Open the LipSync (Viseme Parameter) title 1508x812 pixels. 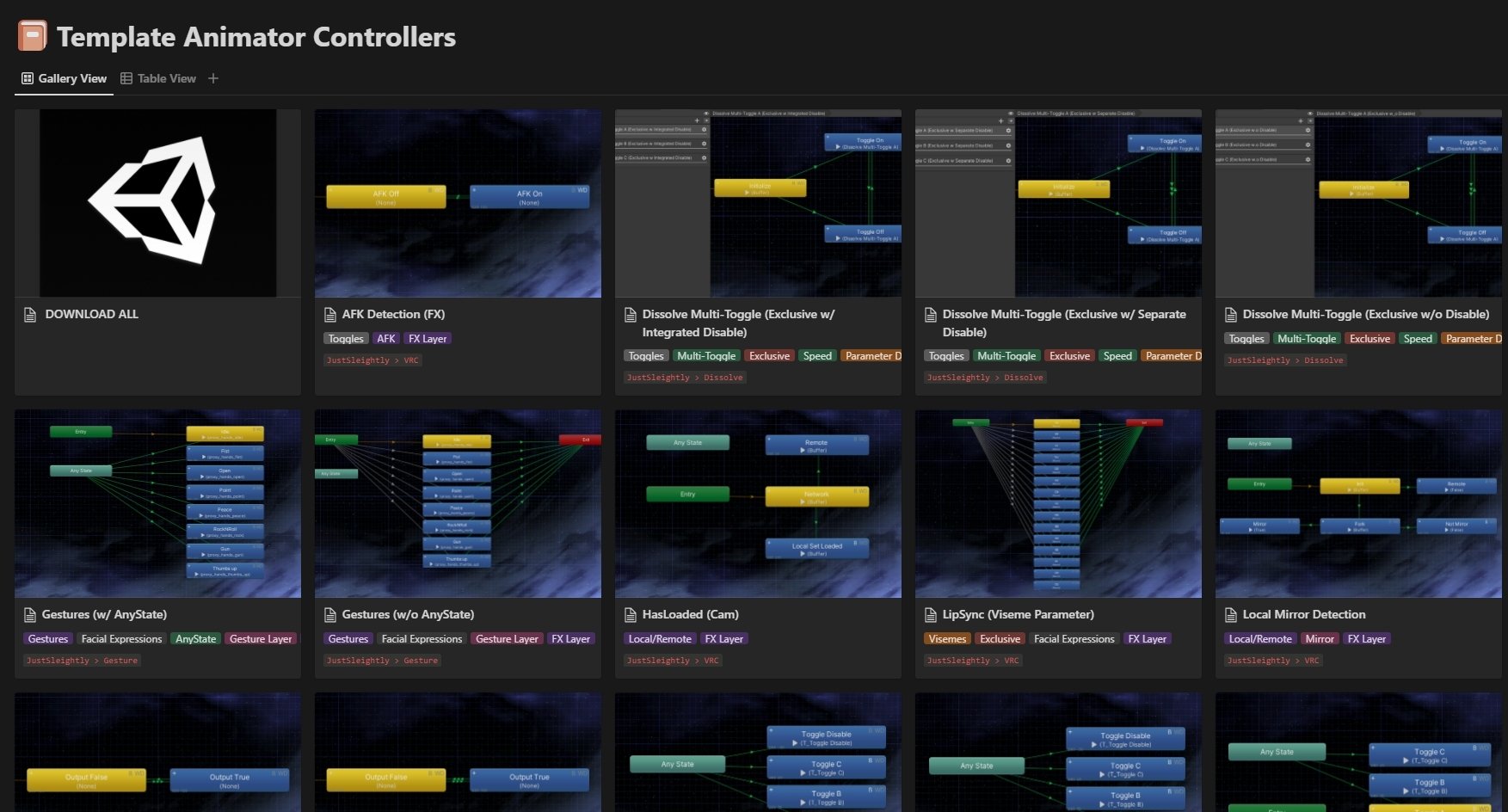[1018, 614]
